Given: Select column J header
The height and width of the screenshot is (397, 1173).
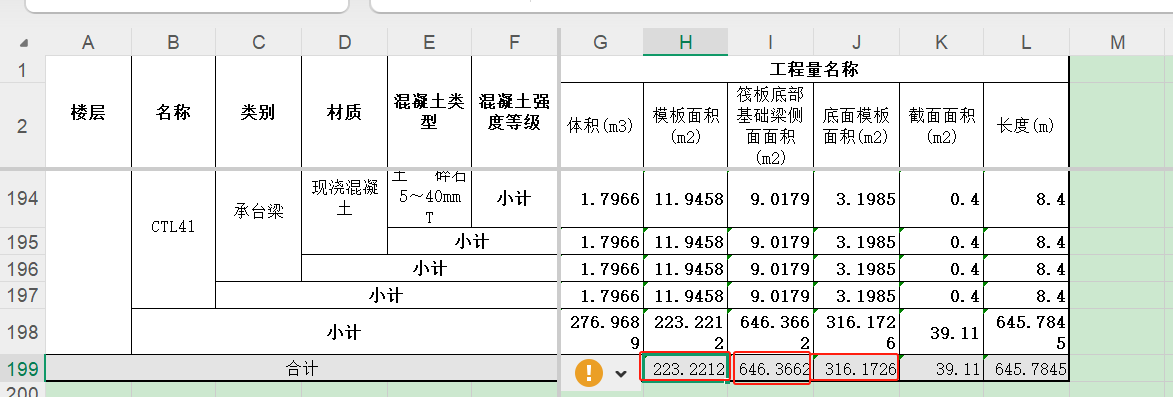Looking at the screenshot, I should [857, 43].
